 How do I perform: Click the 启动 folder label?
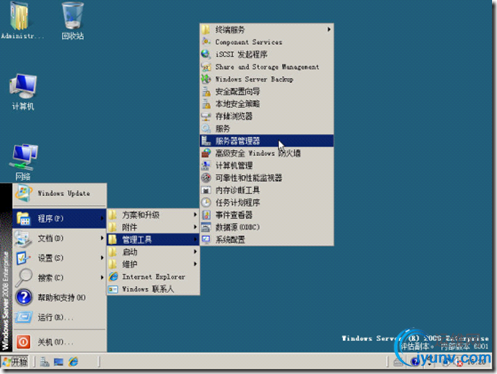[x=130, y=252]
